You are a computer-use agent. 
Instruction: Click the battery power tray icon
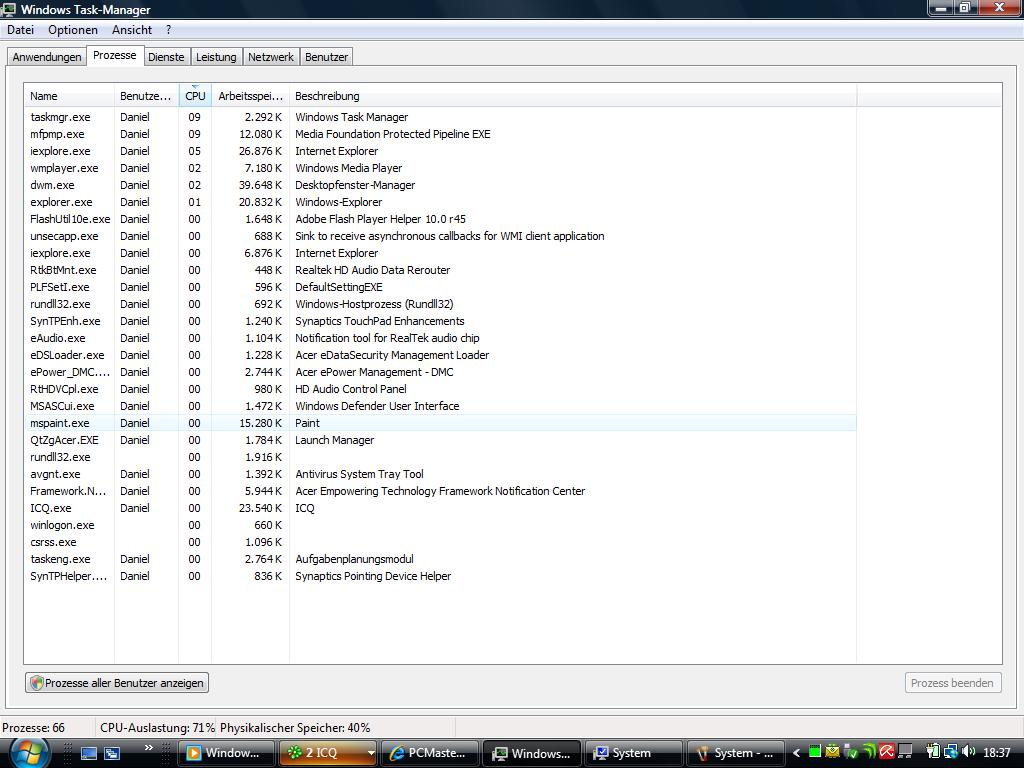(933, 751)
